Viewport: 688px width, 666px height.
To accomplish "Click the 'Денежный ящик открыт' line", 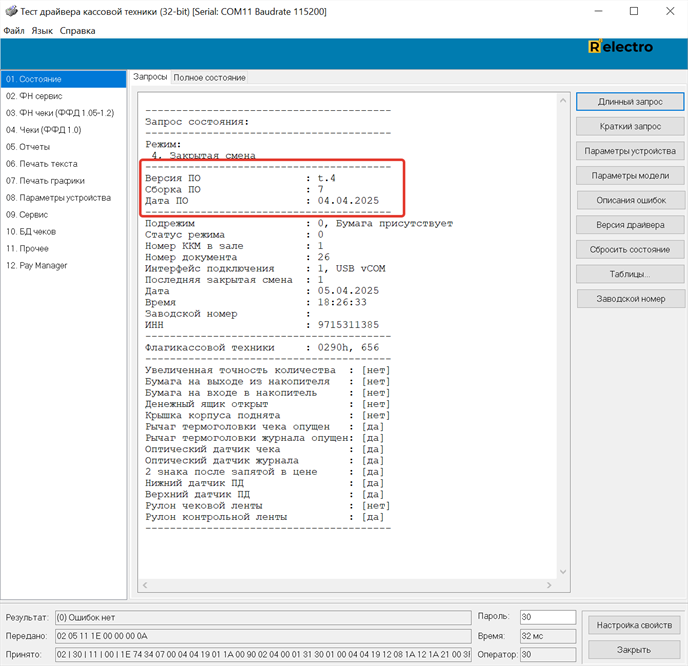I will [x=268, y=404].
